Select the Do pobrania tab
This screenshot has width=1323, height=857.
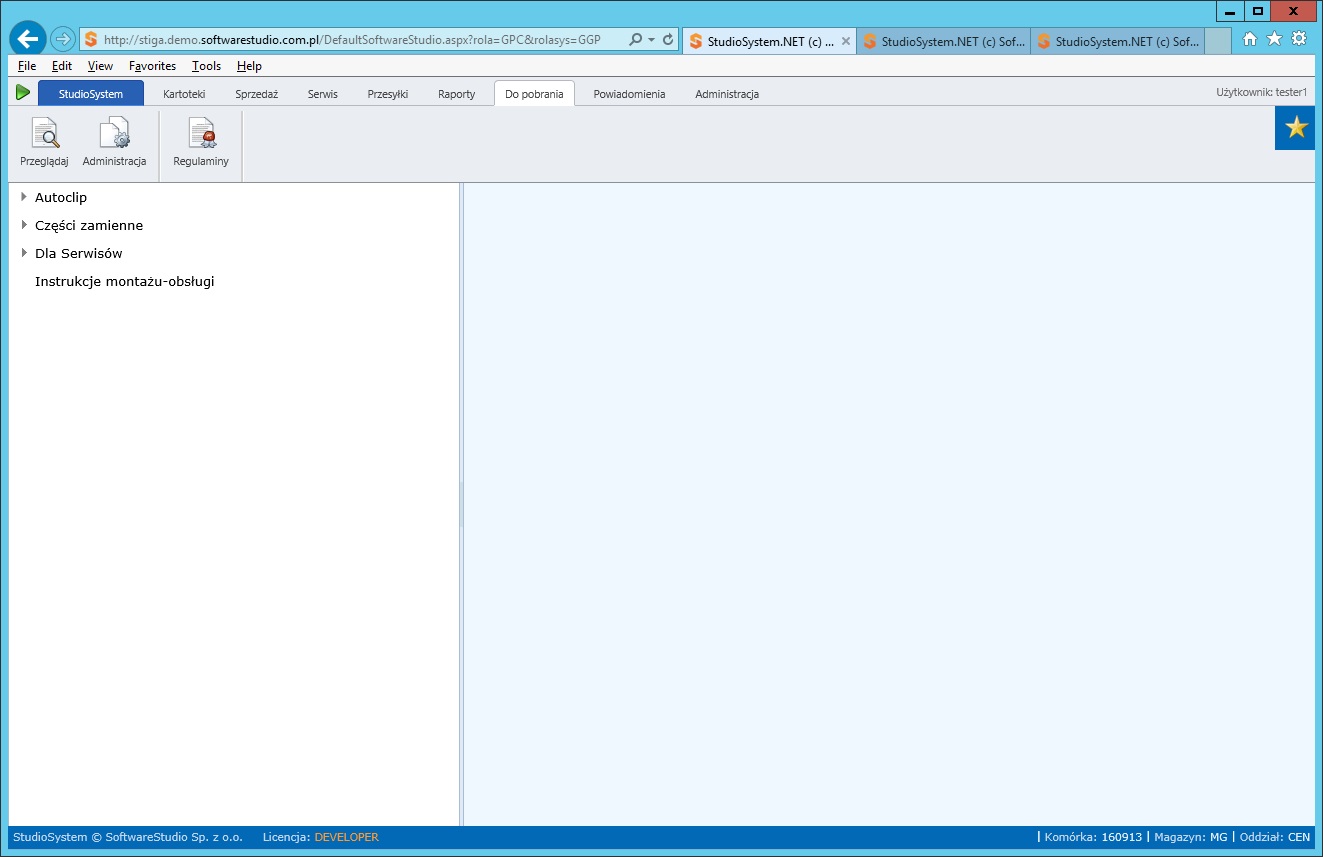tap(534, 94)
